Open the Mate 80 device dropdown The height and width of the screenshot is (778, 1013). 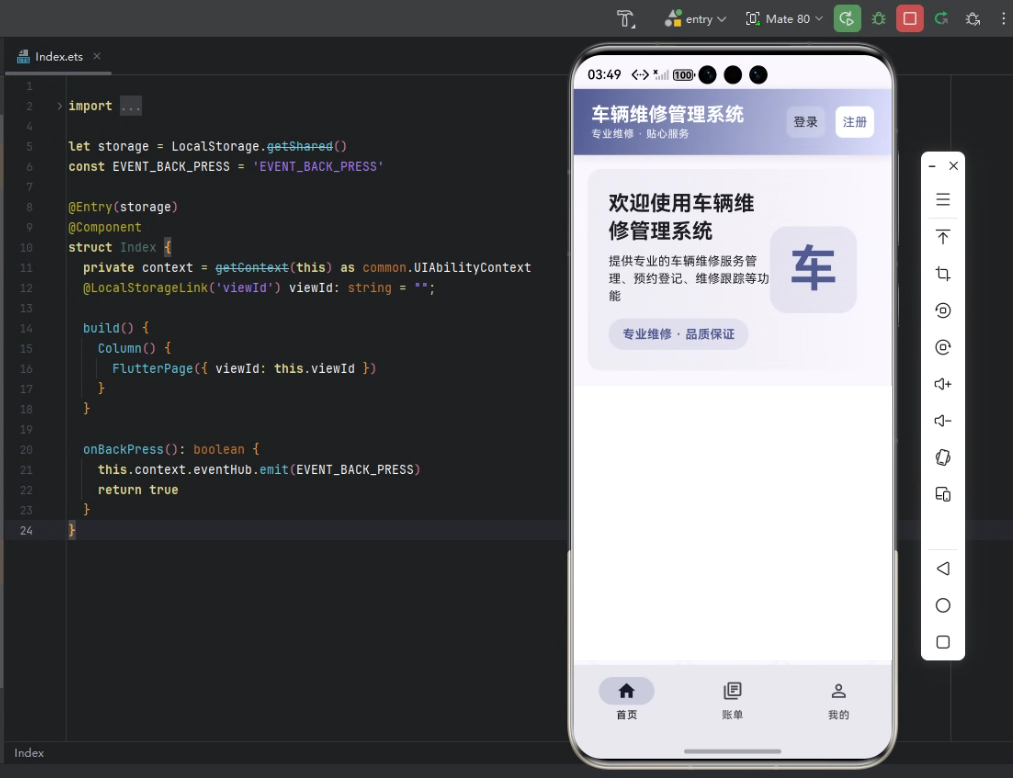[784, 19]
